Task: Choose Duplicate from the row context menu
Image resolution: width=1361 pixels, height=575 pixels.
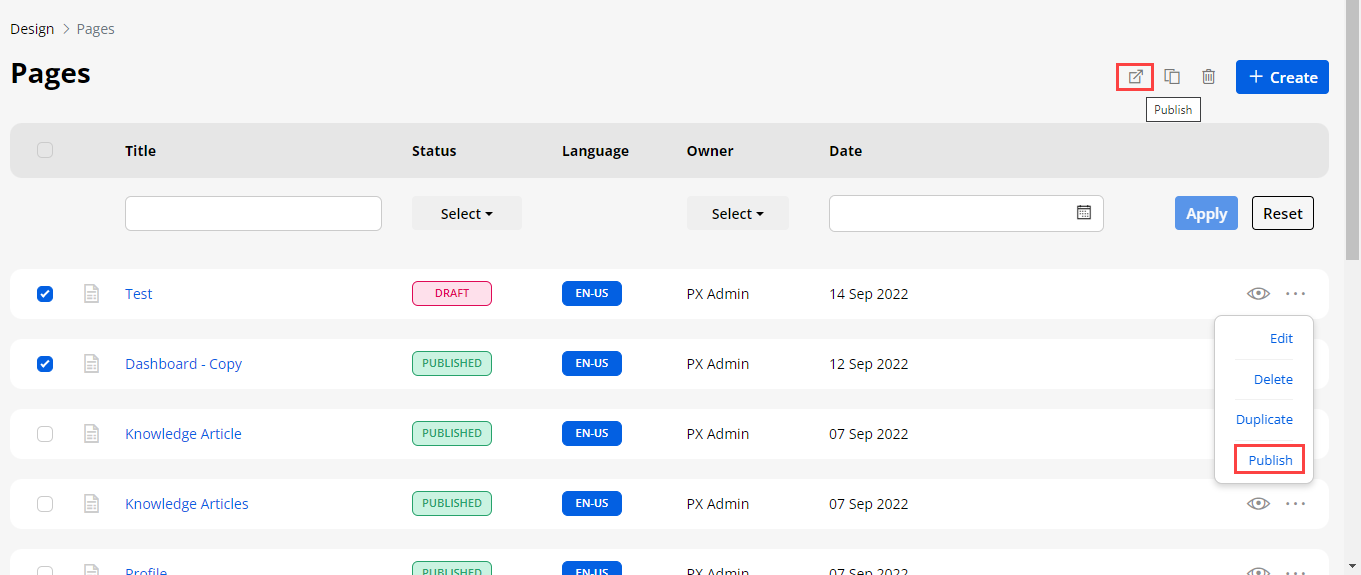Action: [1264, 420]
